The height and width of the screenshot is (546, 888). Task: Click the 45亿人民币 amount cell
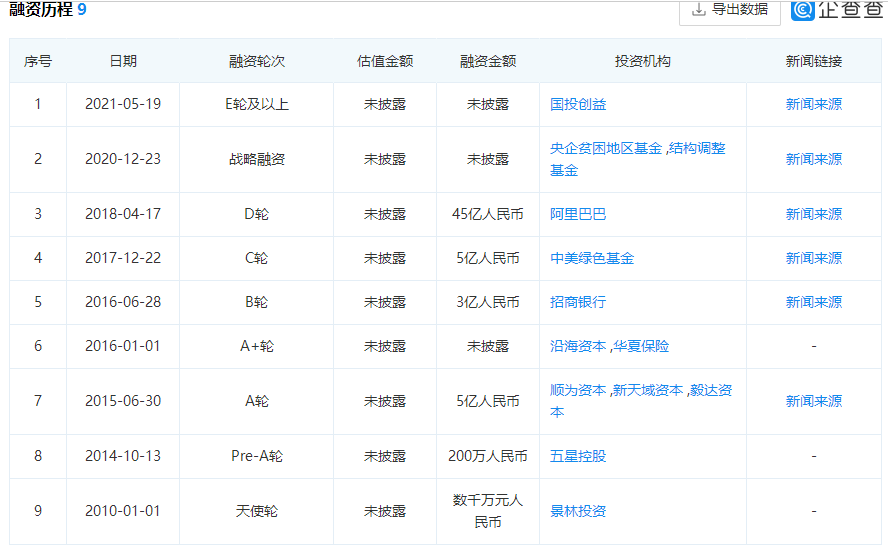[488, 214]
